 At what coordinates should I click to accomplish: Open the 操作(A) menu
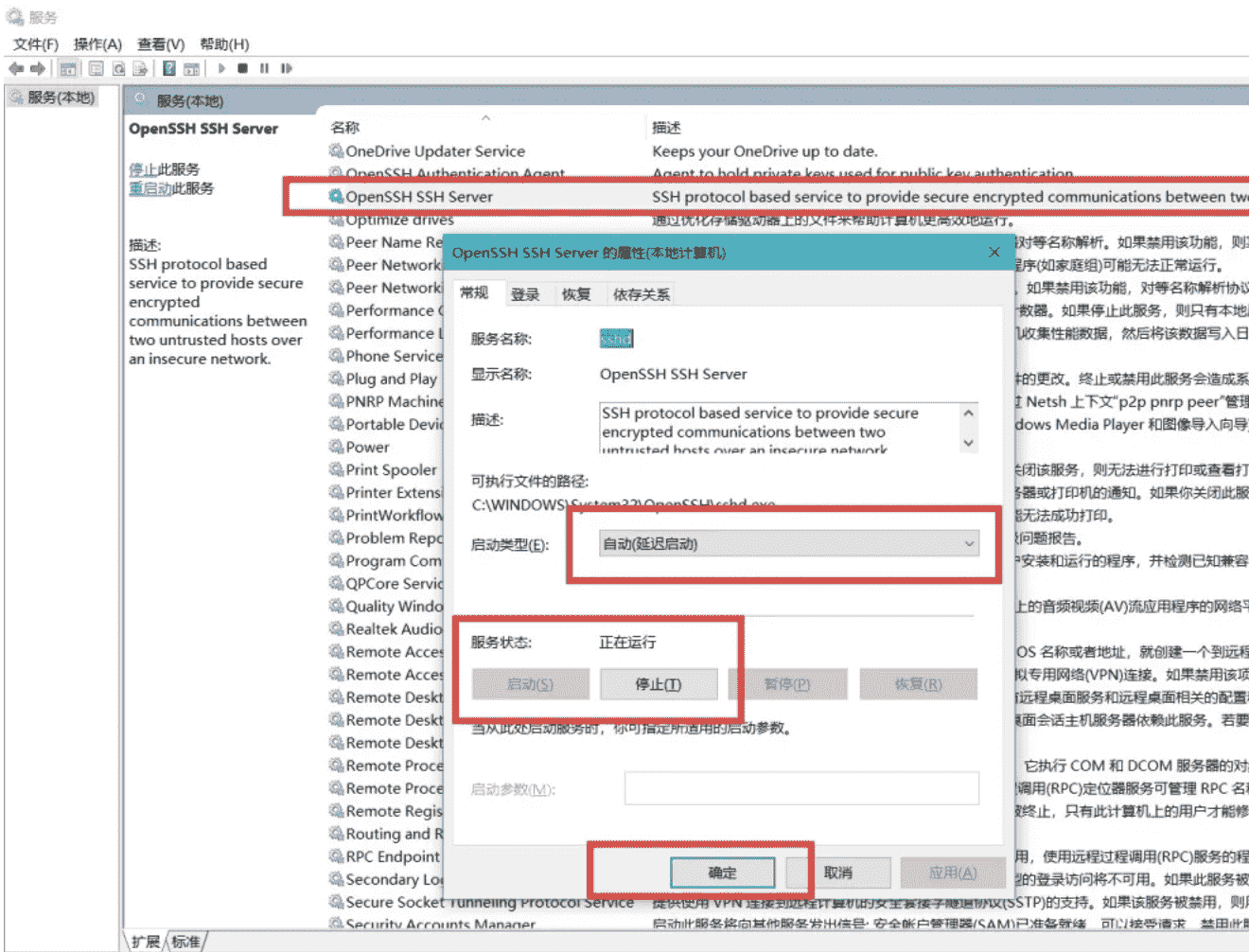[97, 44]
